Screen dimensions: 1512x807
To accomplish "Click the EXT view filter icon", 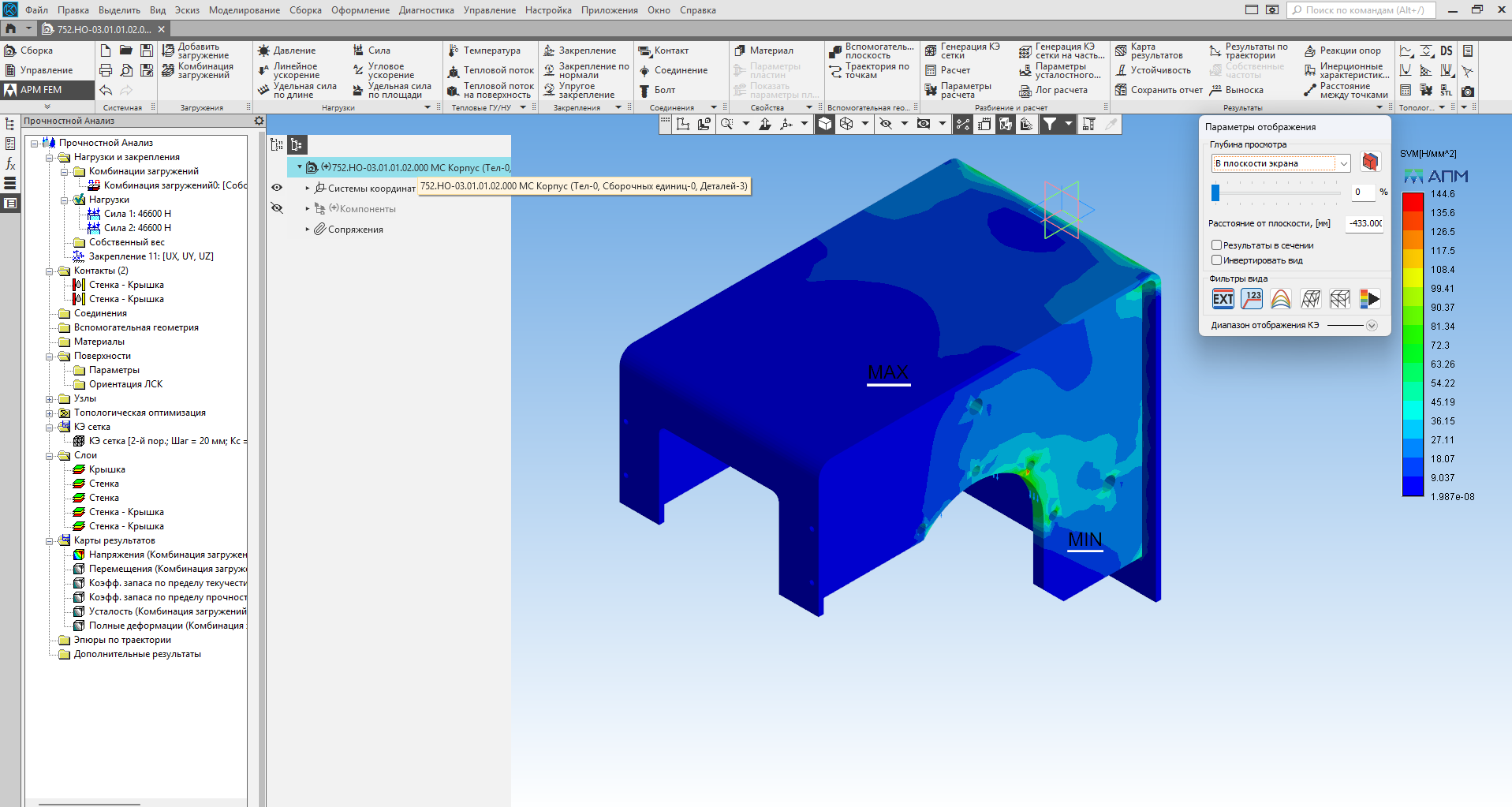I will tap(1223, 299).
